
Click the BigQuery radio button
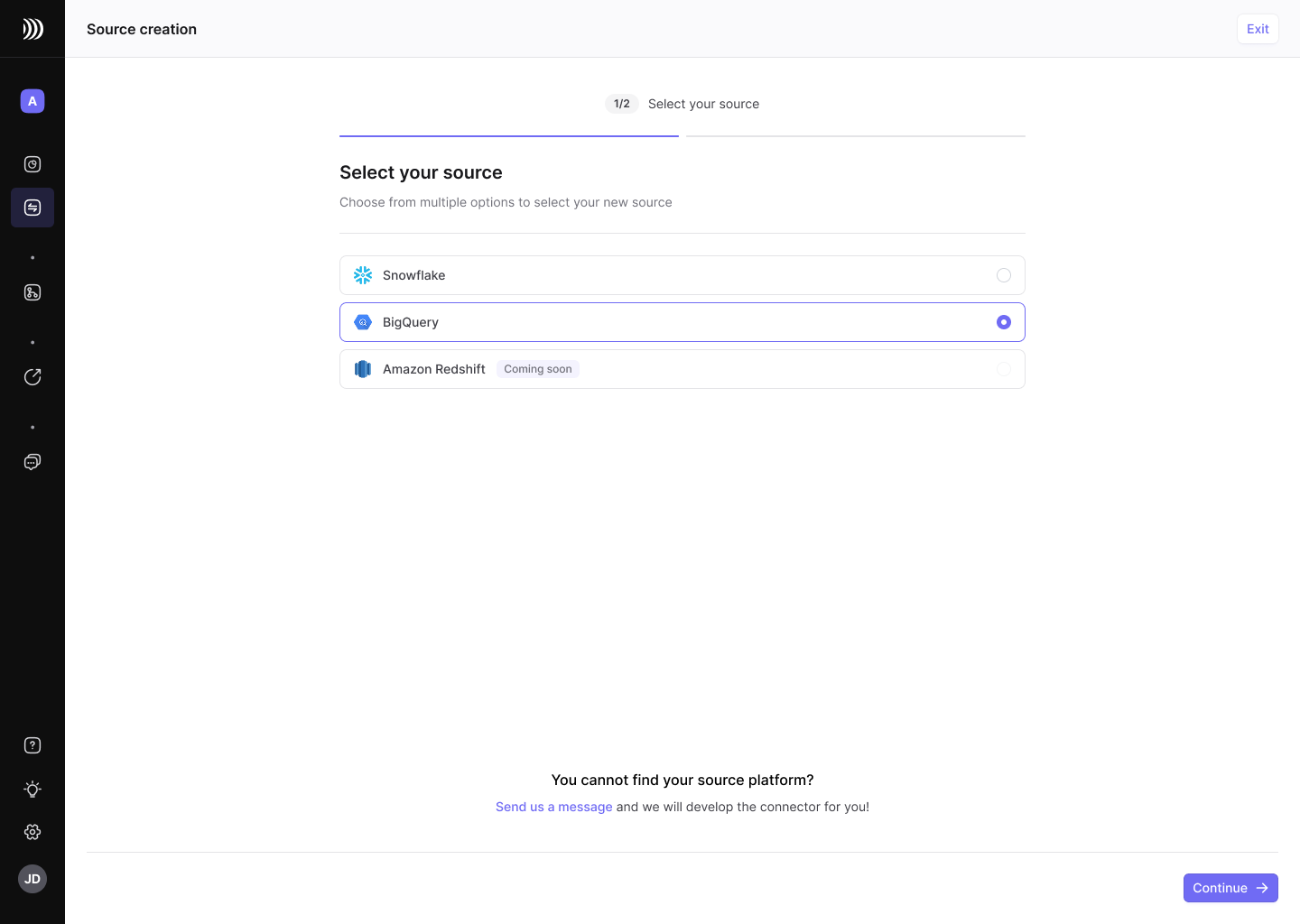(x=1003, y=322)
